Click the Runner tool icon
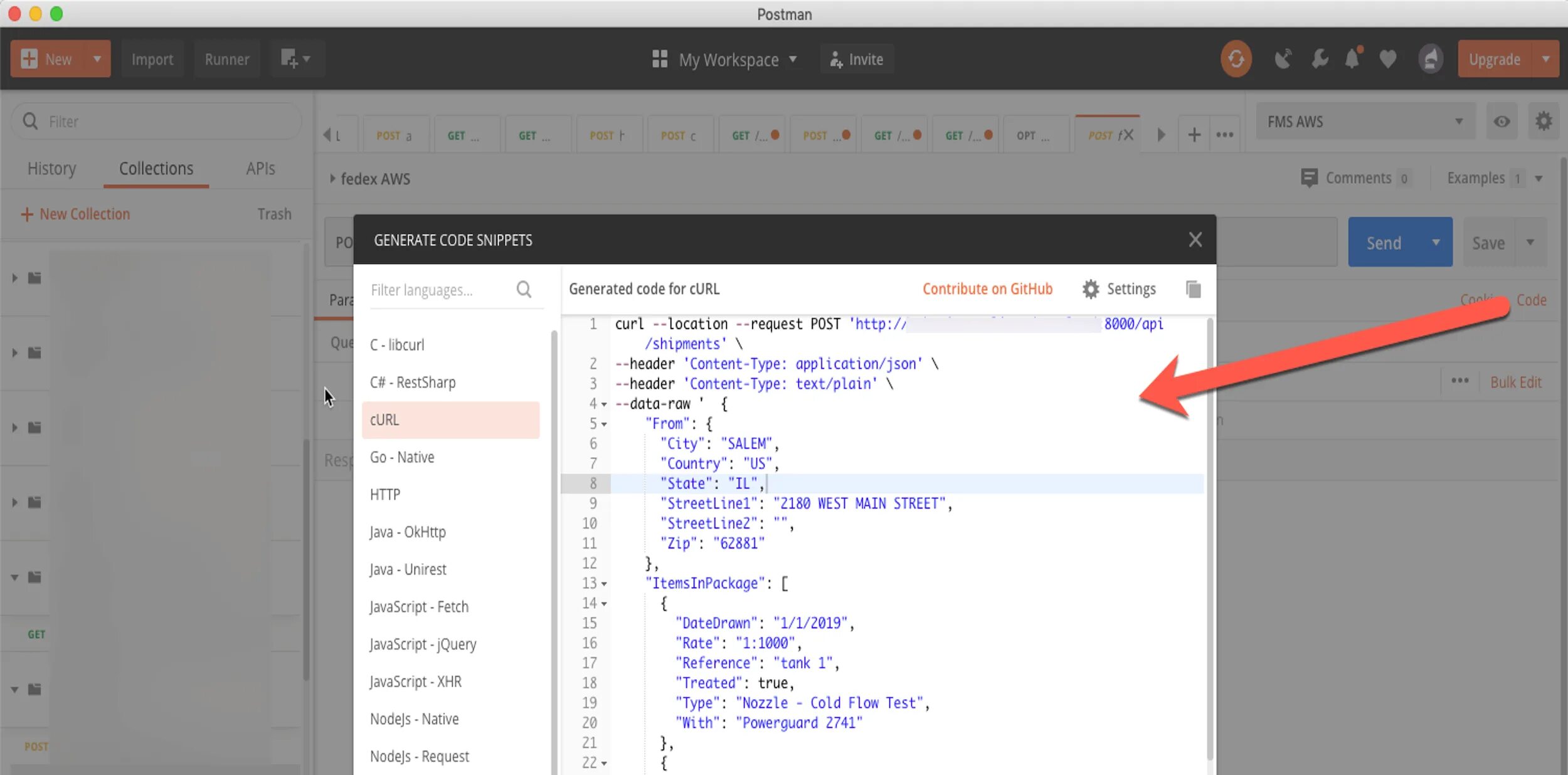 click(225, 59)
